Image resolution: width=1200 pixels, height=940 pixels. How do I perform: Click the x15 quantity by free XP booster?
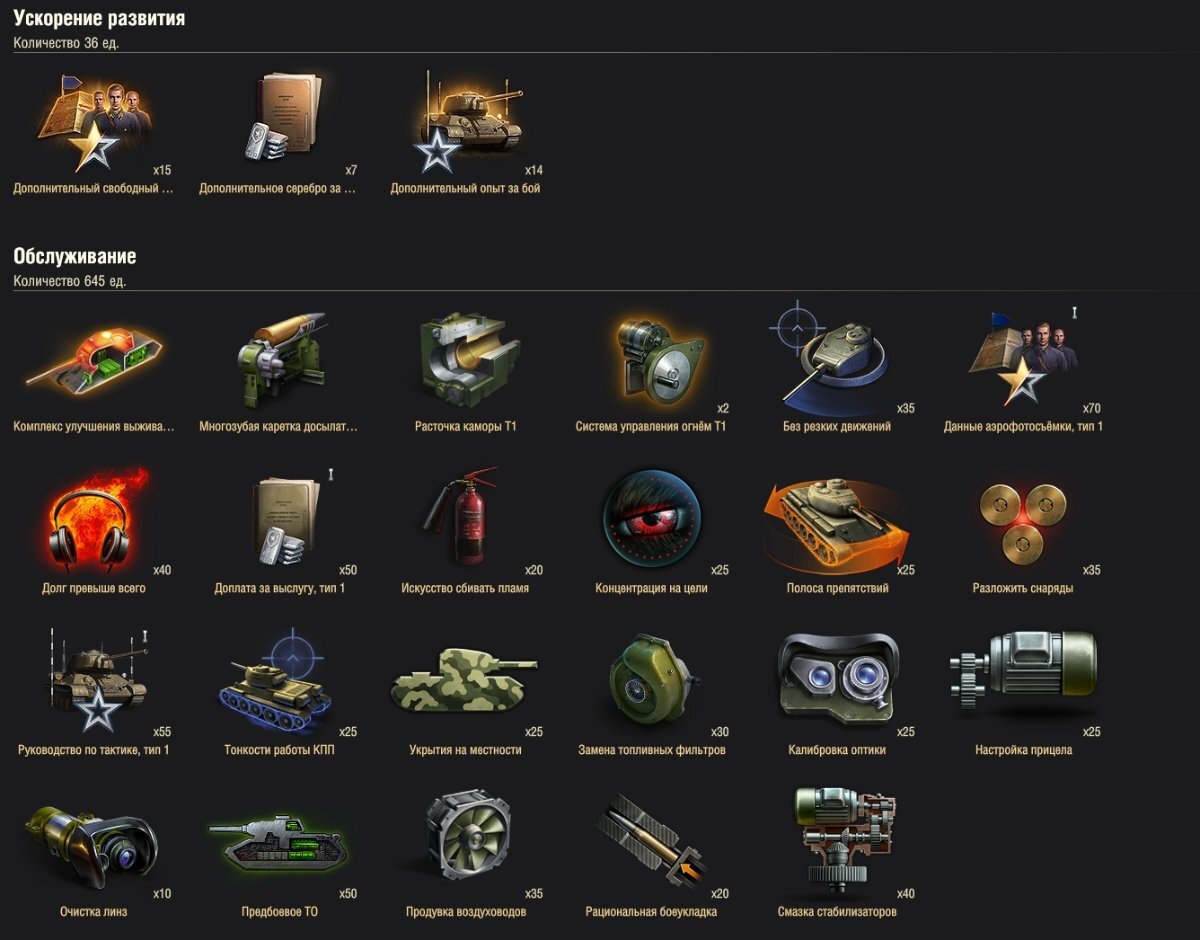162,170
